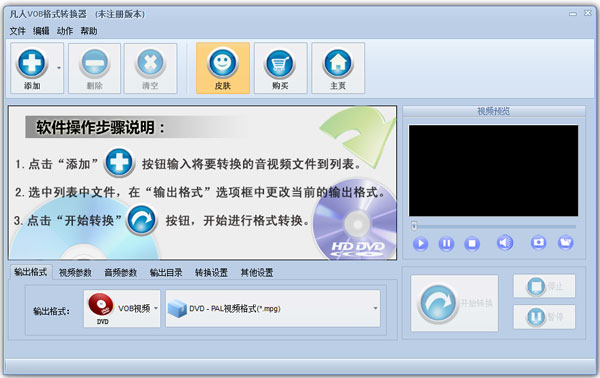
Task: Click the 视频预览 panel header
Action: point(494,111)
